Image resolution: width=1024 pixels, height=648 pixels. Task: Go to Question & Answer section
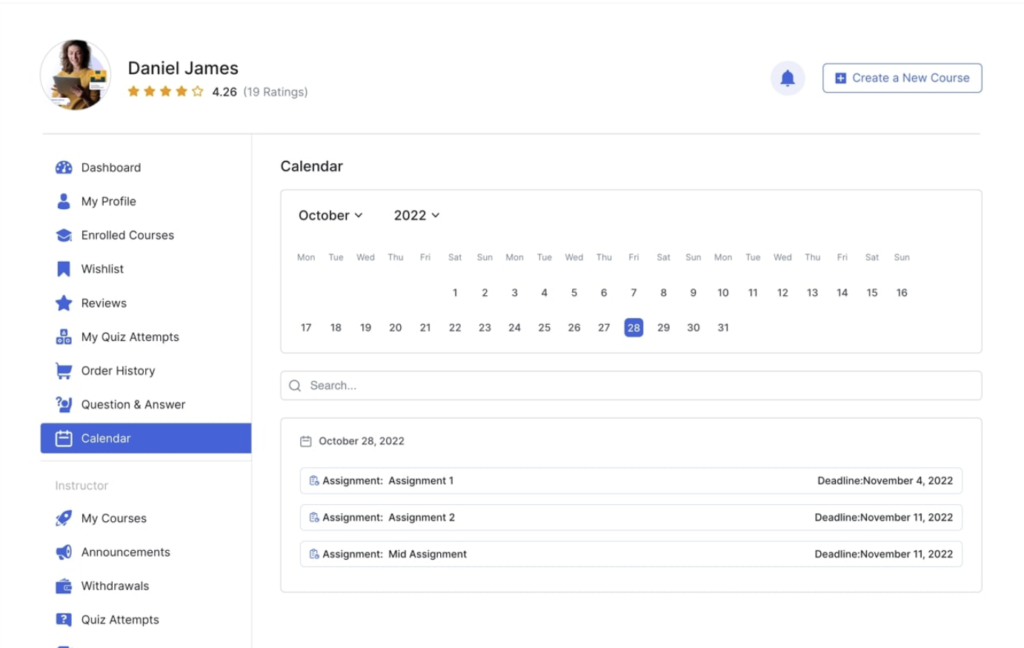(x=133, y=405)
